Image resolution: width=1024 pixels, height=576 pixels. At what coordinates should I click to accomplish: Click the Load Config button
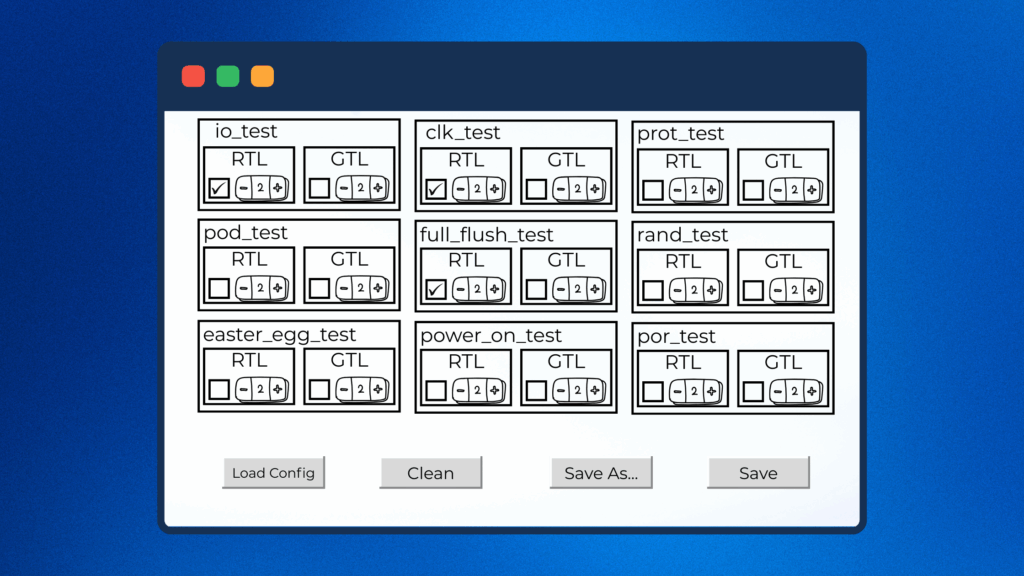click(273, 473)
